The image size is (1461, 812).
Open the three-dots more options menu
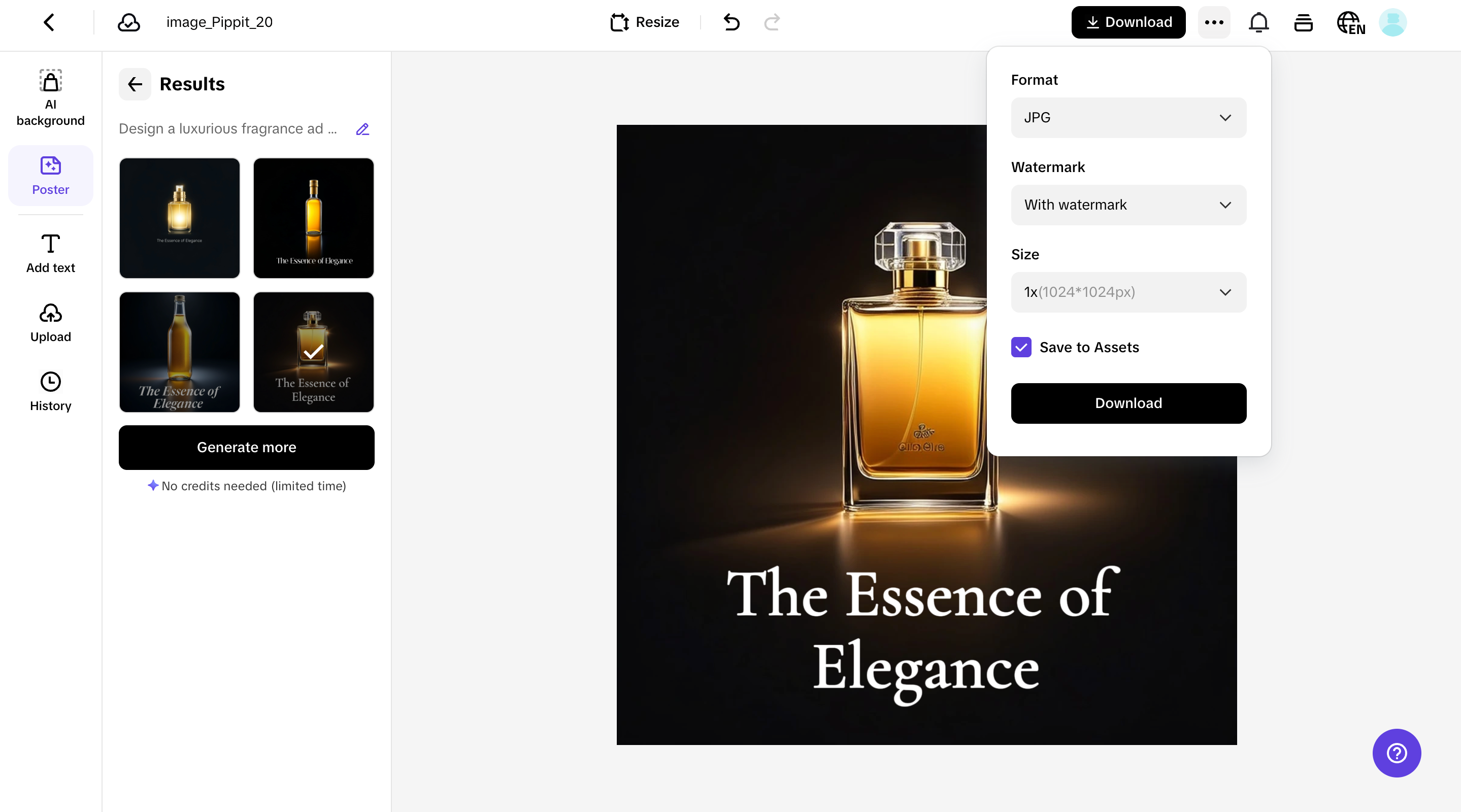click(1214, 22)
